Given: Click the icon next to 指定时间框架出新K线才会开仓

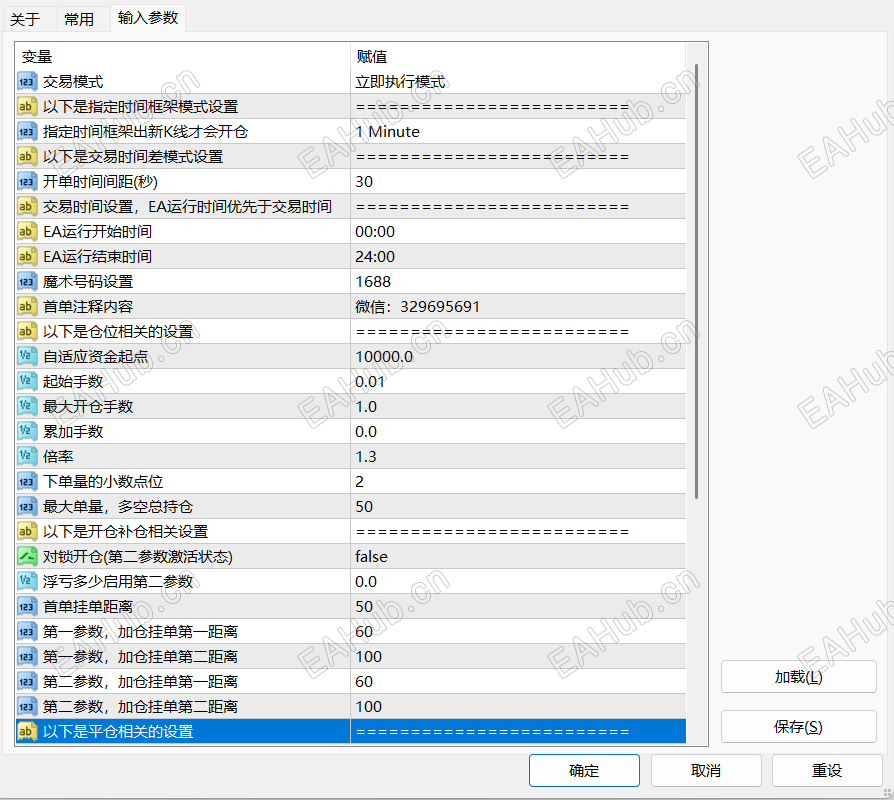Looking at the screenshot, I should [26, 132].
